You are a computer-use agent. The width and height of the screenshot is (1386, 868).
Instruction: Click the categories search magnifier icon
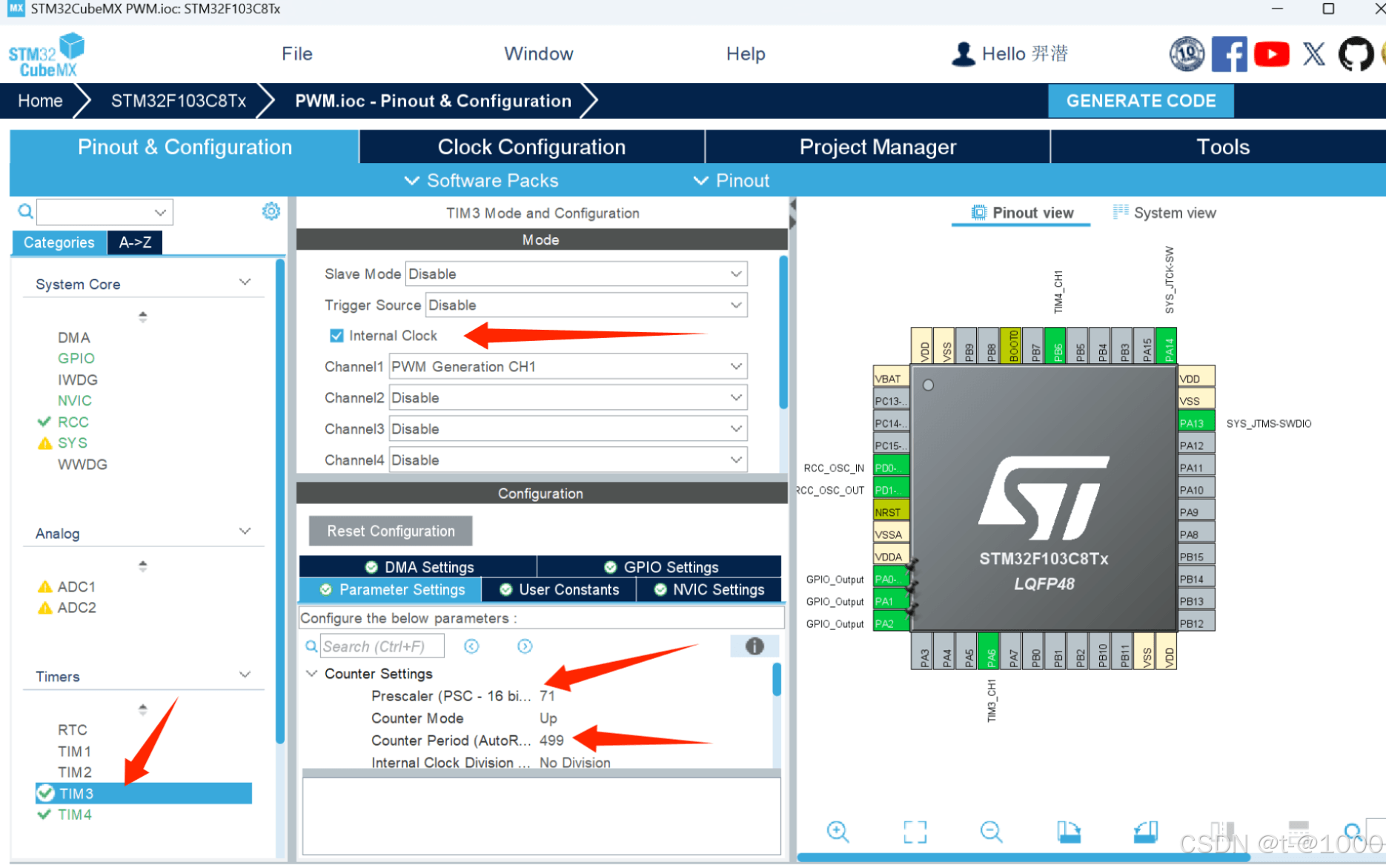25,212
